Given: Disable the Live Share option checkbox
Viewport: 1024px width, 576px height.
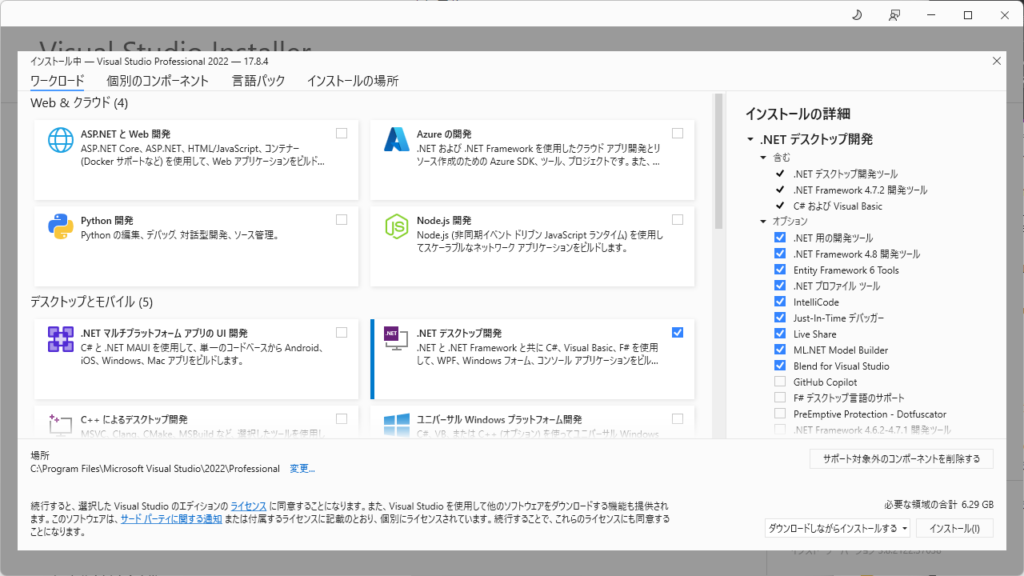Looking at the screenshot, I should pyautogui.click(x=780, y=334).
